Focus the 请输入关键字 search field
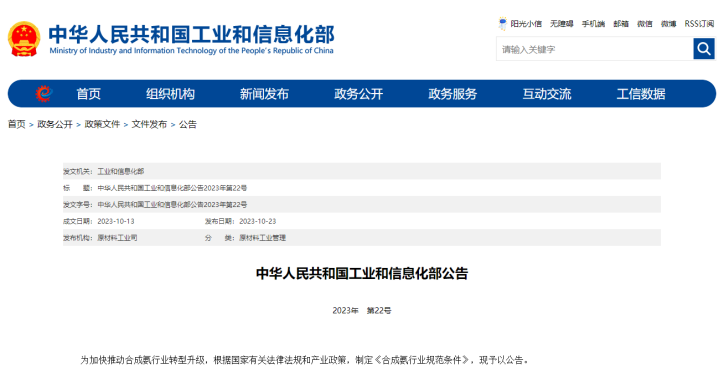Screen dimensions: 724x377 [595, 49]
